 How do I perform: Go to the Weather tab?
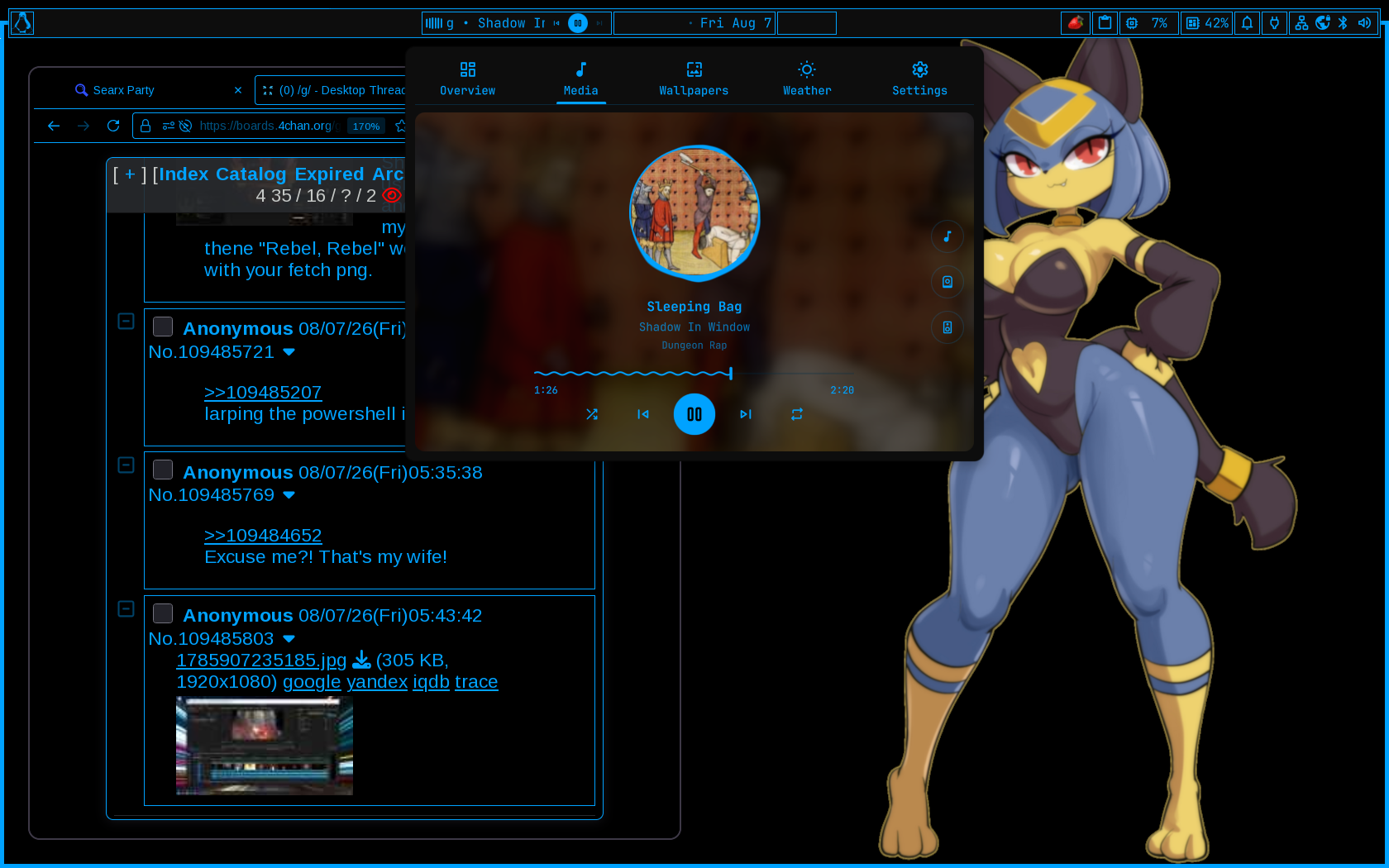click(807, 79)
